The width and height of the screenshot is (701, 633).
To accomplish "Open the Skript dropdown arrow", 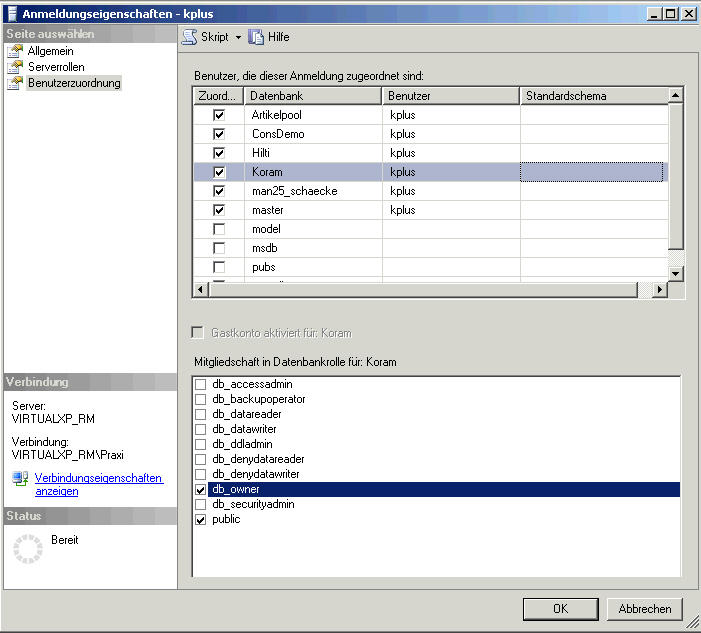I will pos(238,37).
